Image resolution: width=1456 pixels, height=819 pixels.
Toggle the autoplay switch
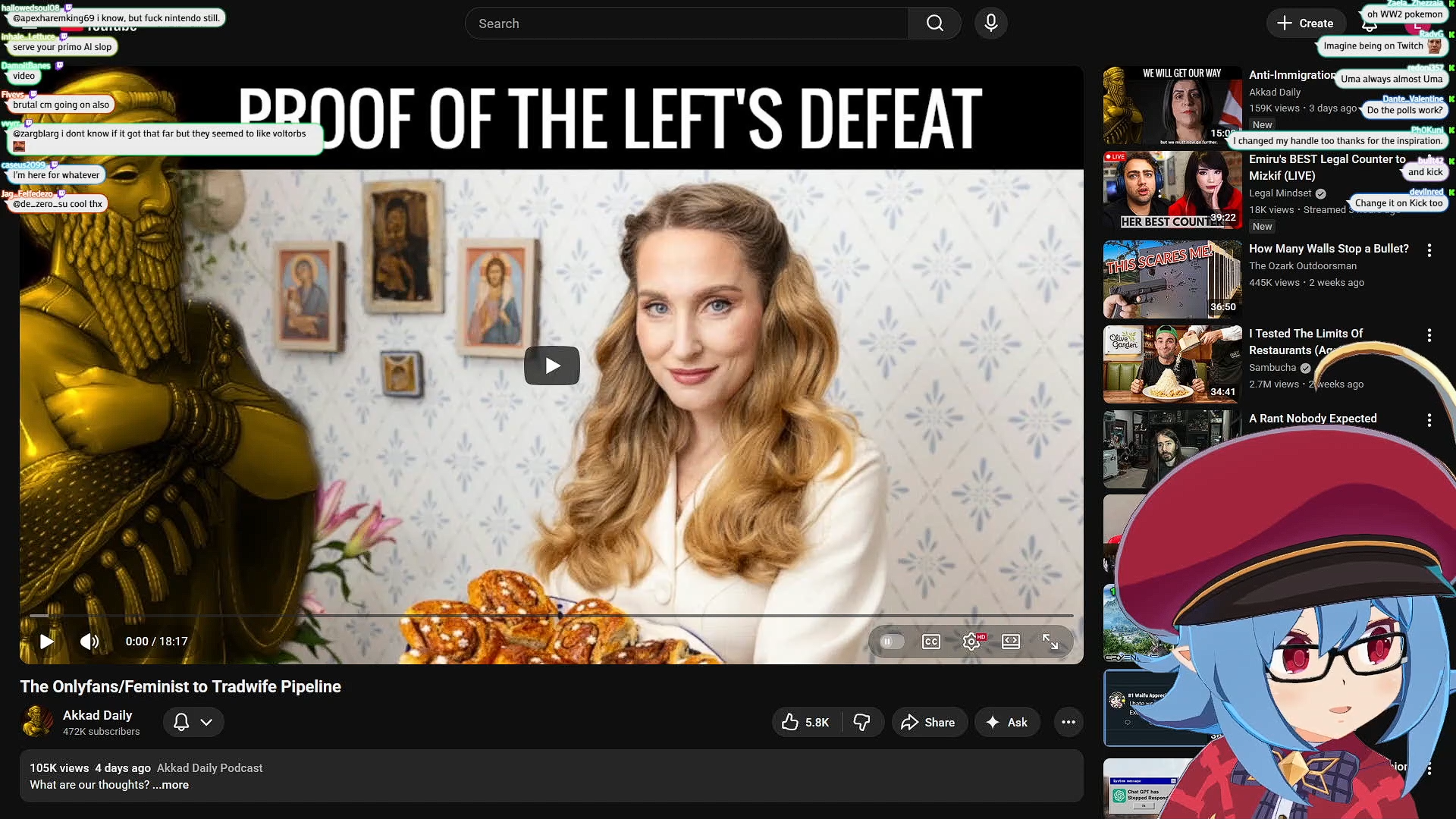[x=892, y=642]
